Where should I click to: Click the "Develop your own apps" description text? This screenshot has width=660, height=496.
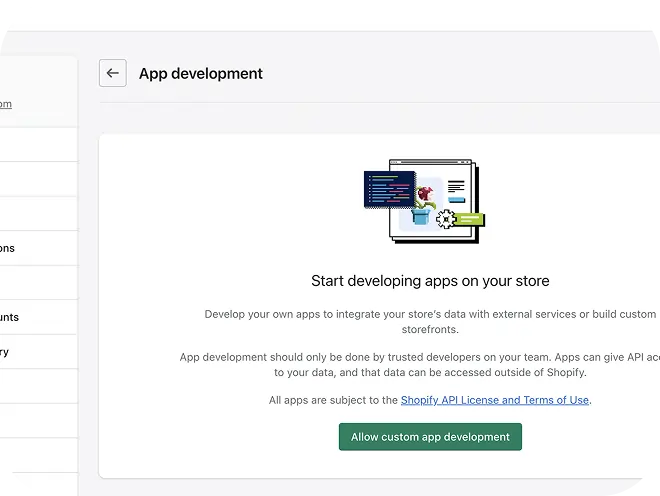[430, 314]
